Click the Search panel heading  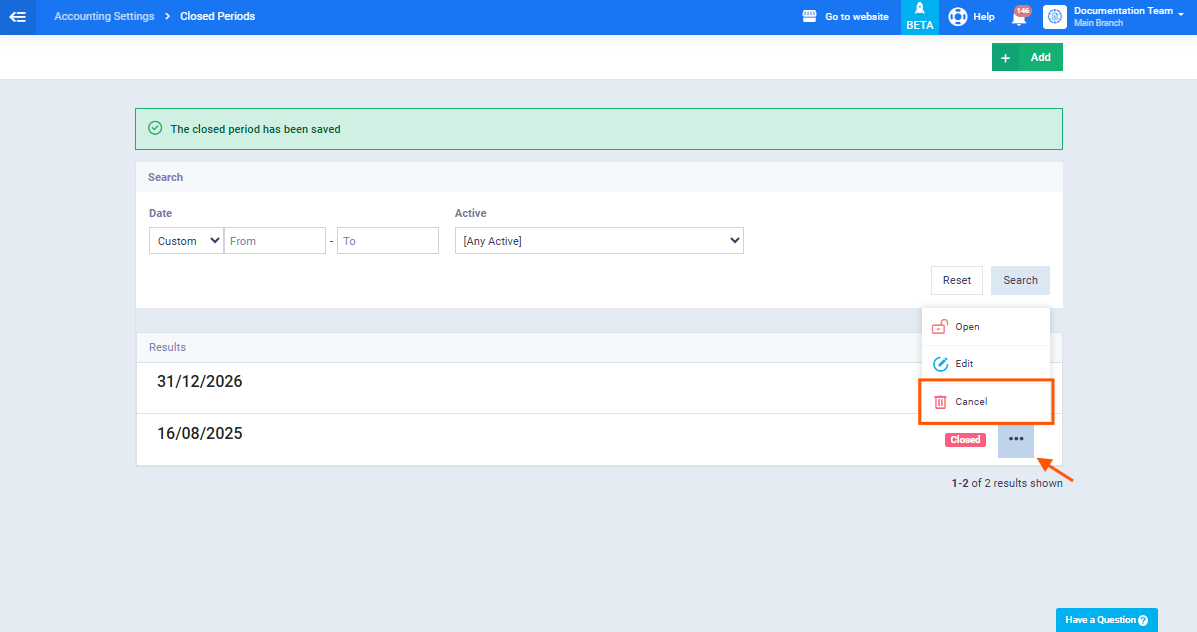coord(166,177)
